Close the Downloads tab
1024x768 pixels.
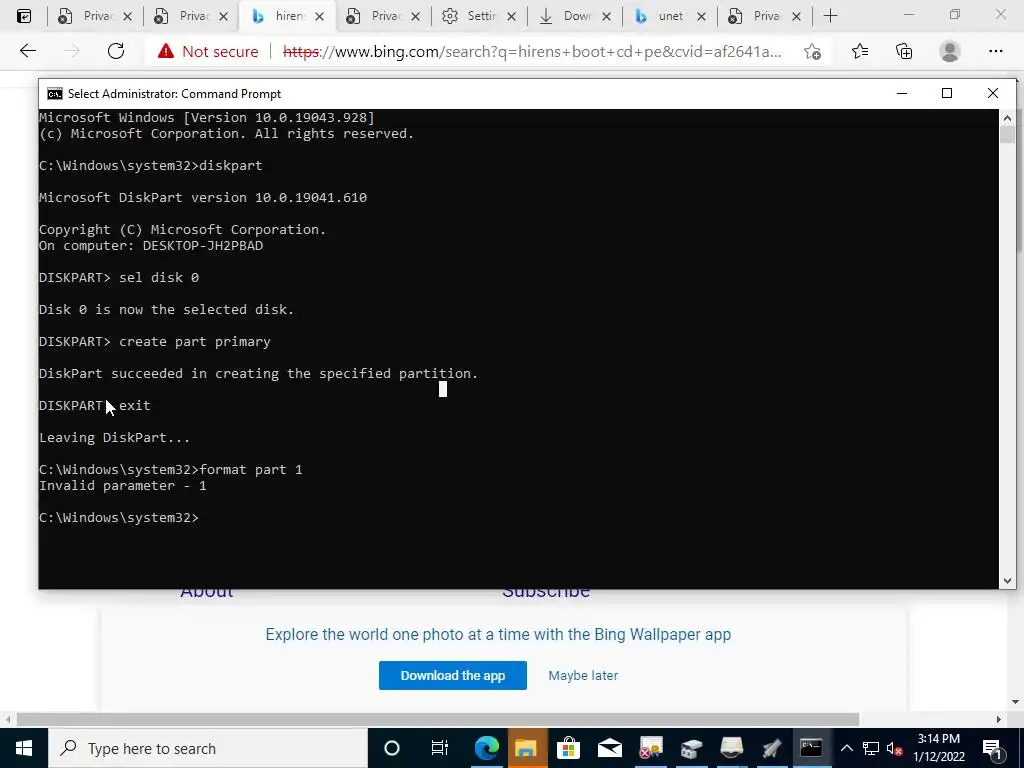point(607,17)
